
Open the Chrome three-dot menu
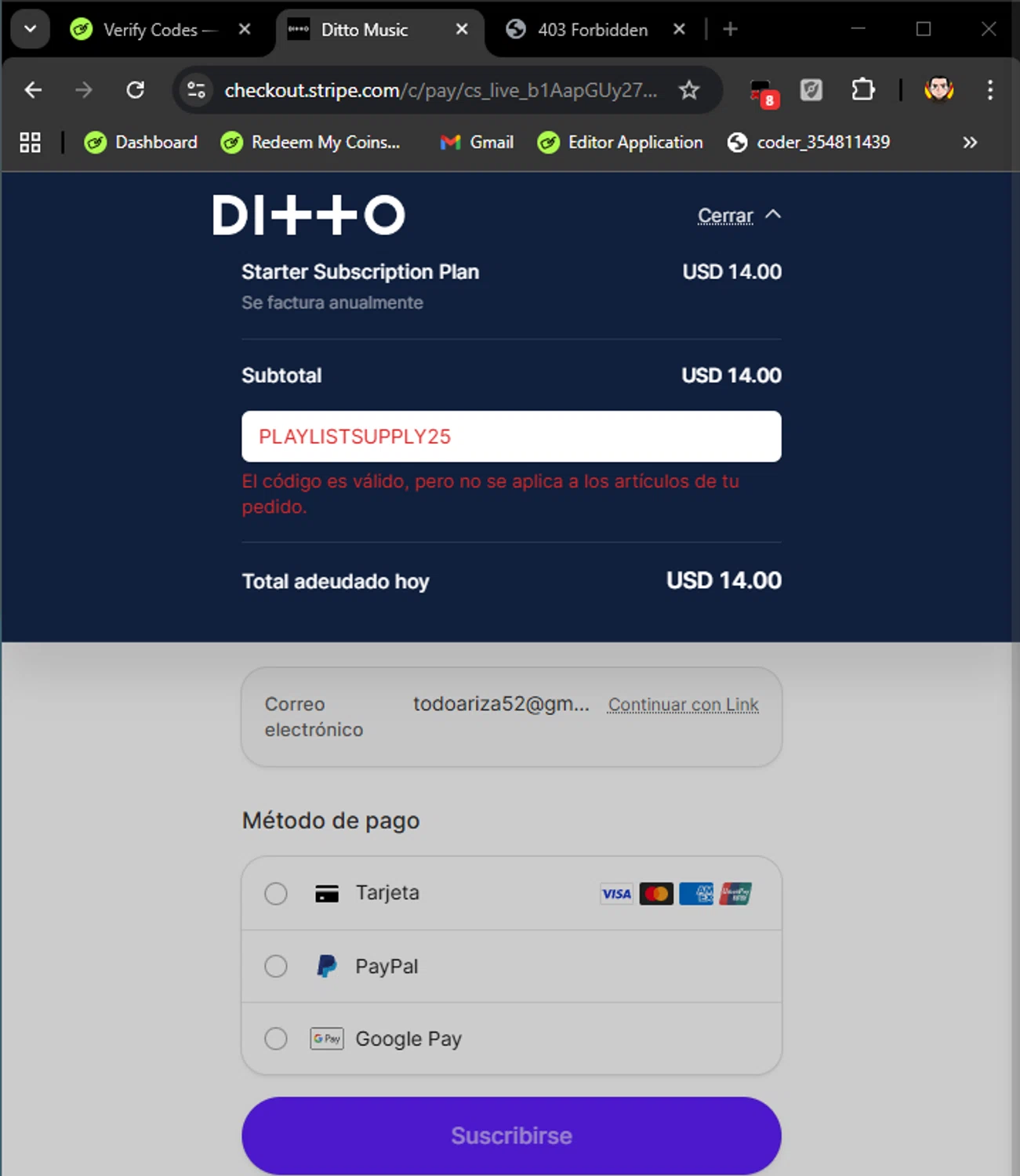click(x=990, y=90)
